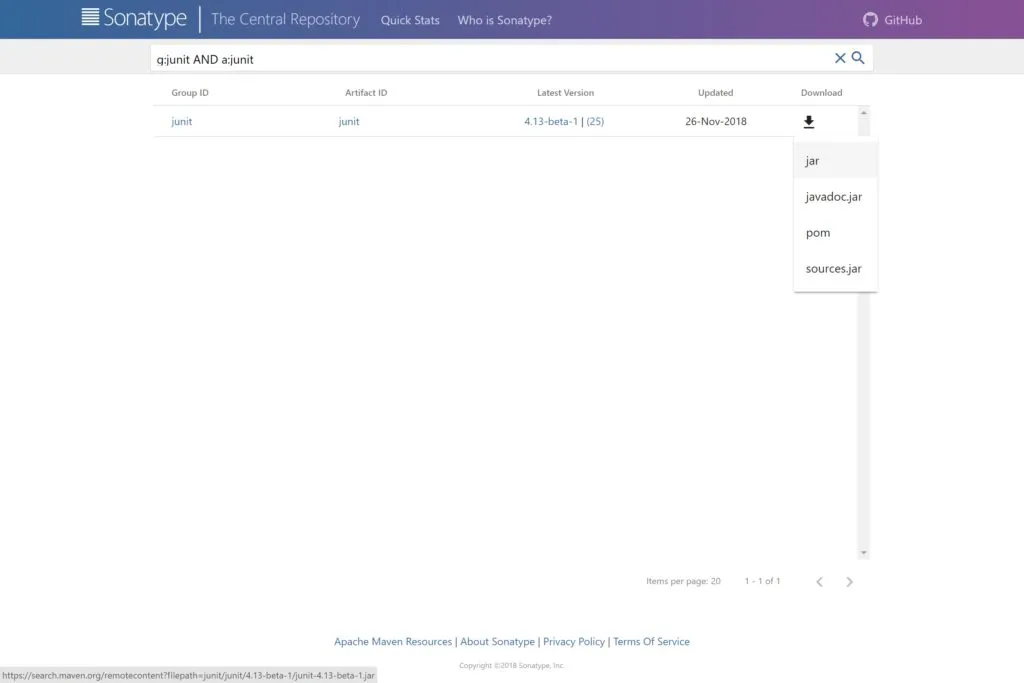Choose sources.jar from download menu

click(x=835, y=268)
